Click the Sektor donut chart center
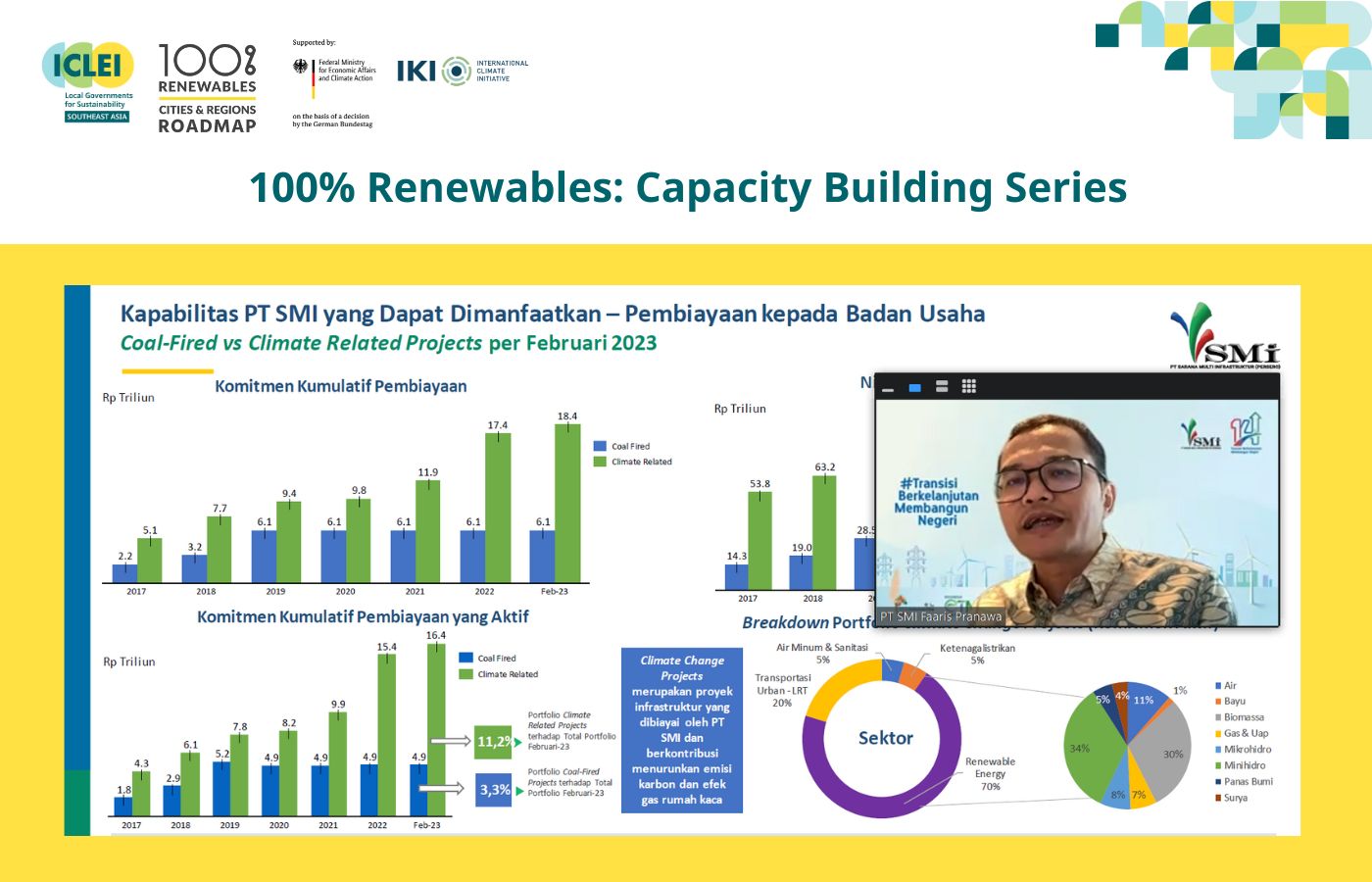Viewport: 1372px width, 882px height. 884,738
